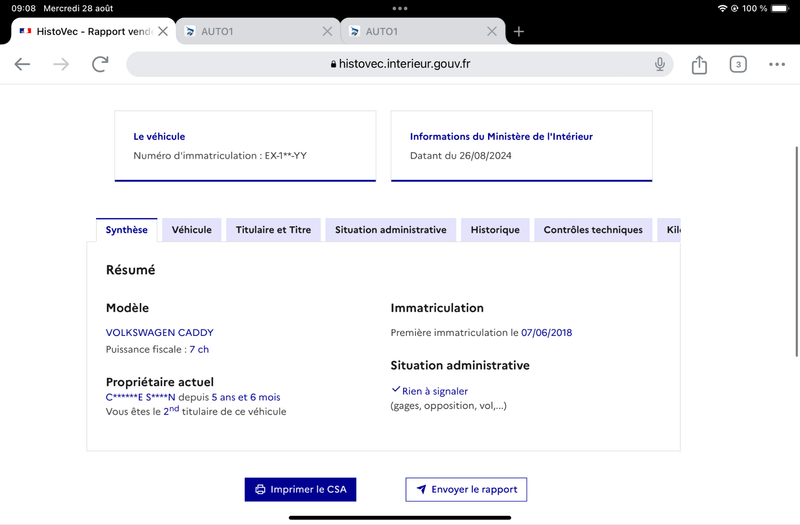800x525 pixels.
Task: Click the Rien à signaler status
Action: click(x=430, y=391)
